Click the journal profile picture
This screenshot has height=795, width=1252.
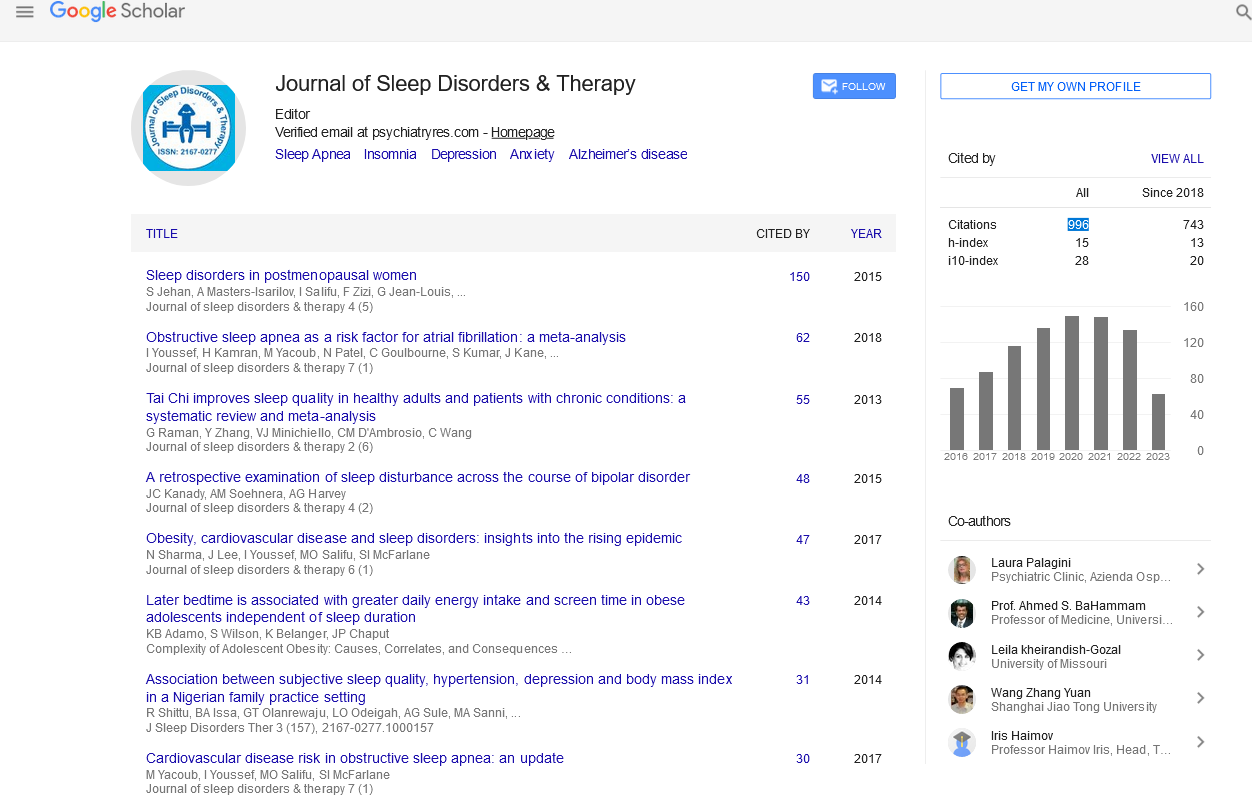[x=189, y=128]
